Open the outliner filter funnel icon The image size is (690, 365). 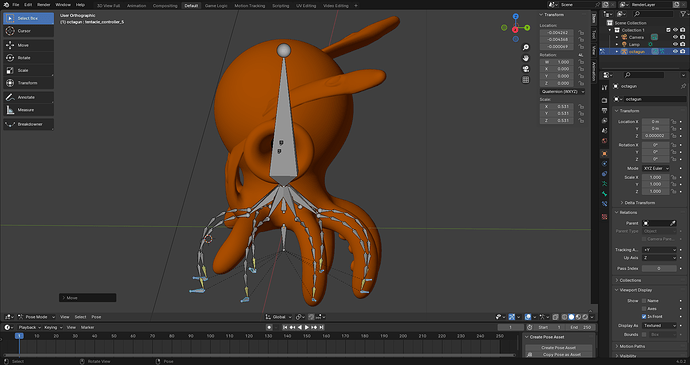click(683, 14)
